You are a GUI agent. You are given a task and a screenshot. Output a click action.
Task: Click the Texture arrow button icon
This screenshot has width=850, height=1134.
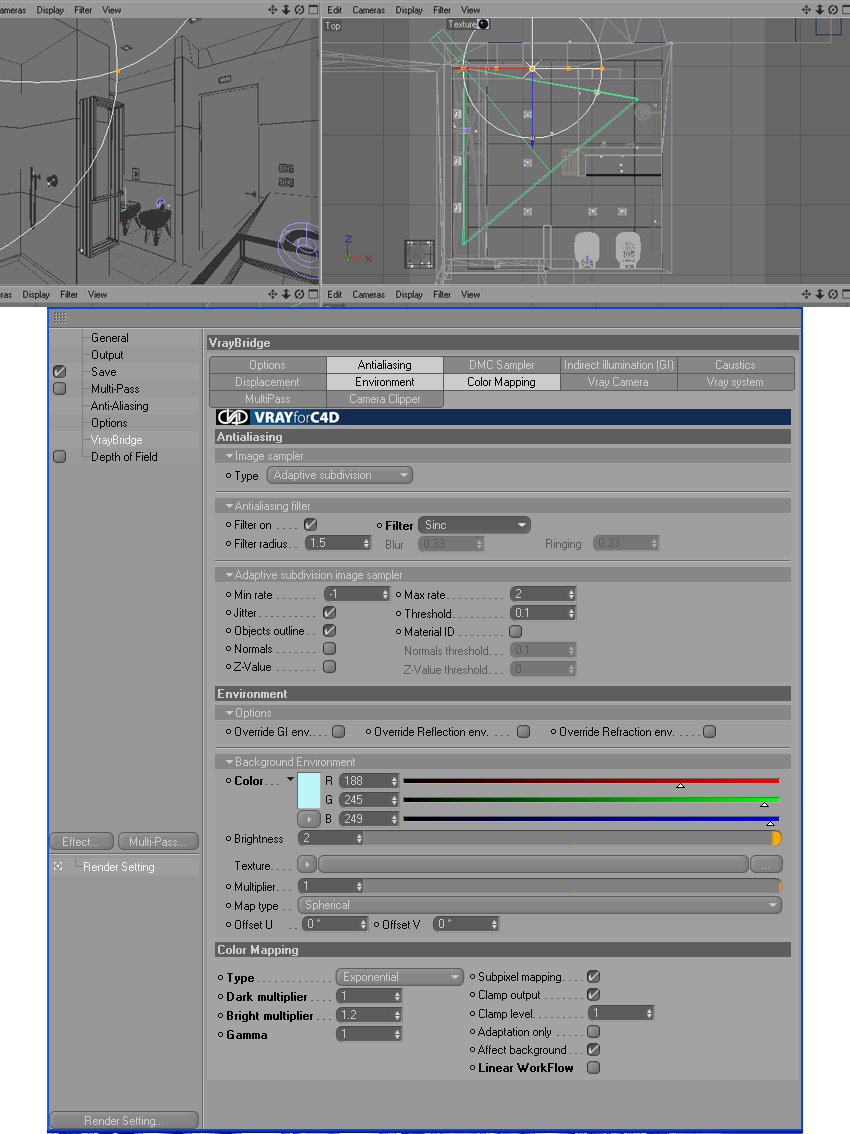[x=307, y=864]
